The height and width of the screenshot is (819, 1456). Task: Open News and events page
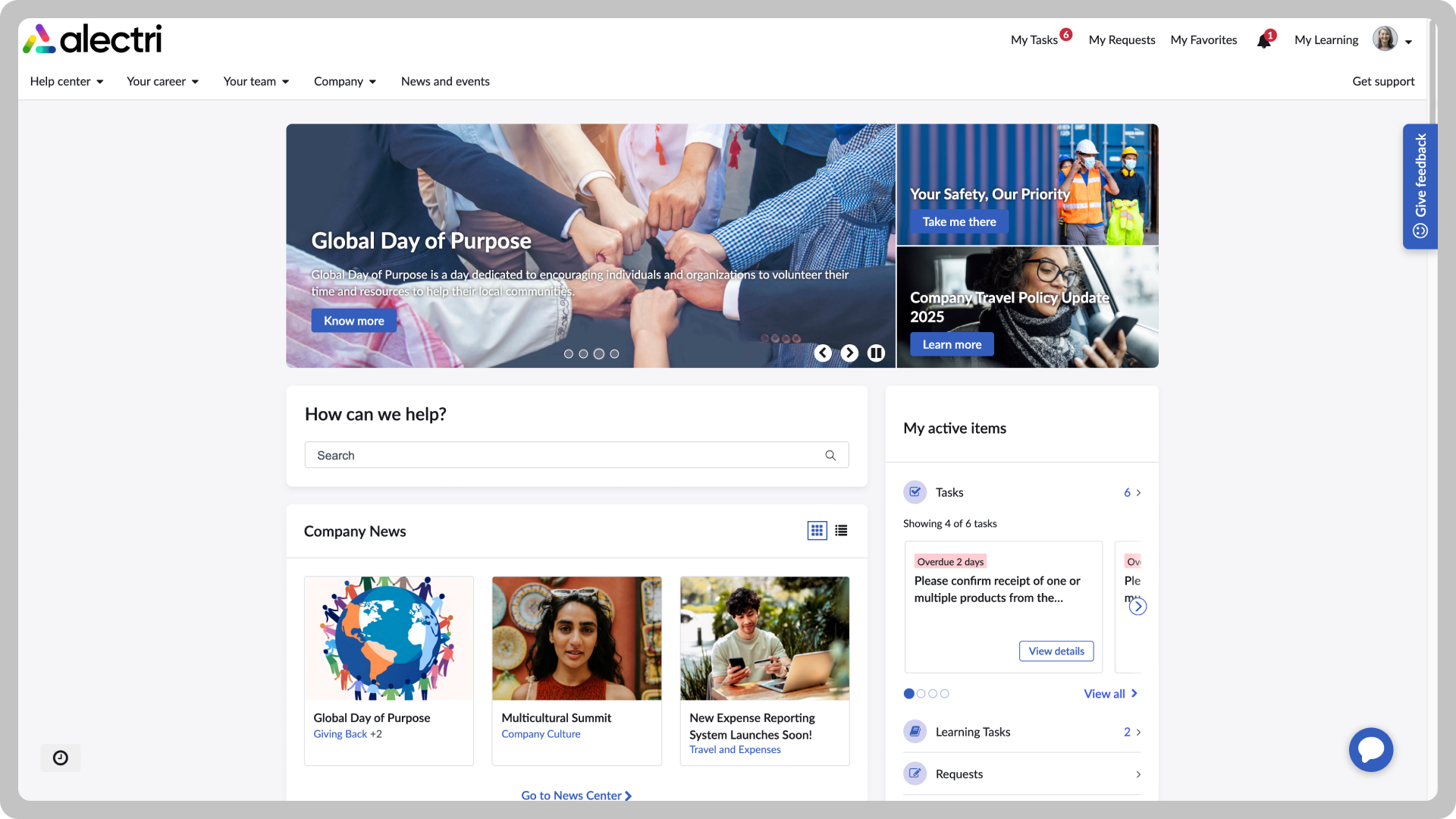coord(445,81)
